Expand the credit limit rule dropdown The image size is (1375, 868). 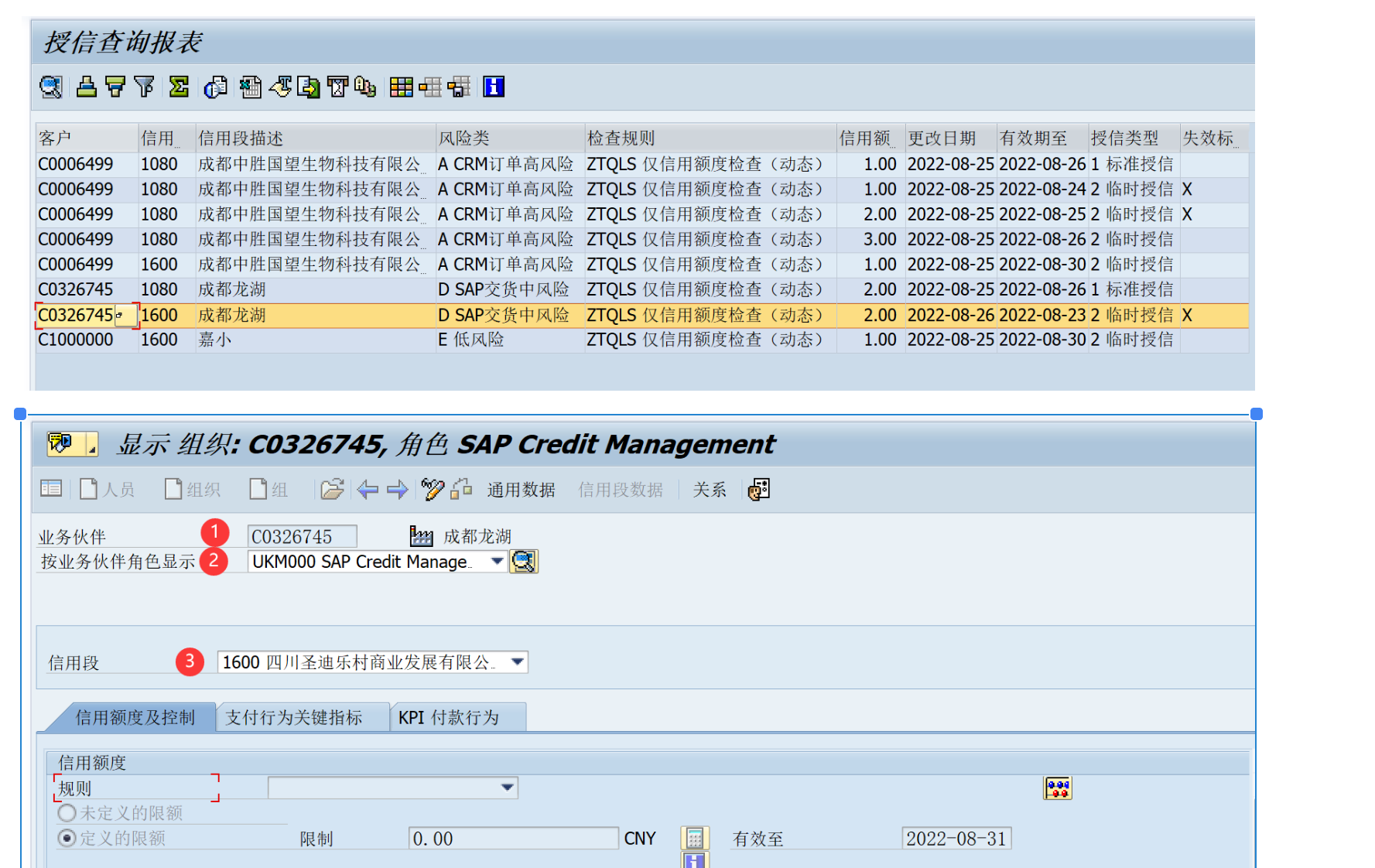point(507,788)
